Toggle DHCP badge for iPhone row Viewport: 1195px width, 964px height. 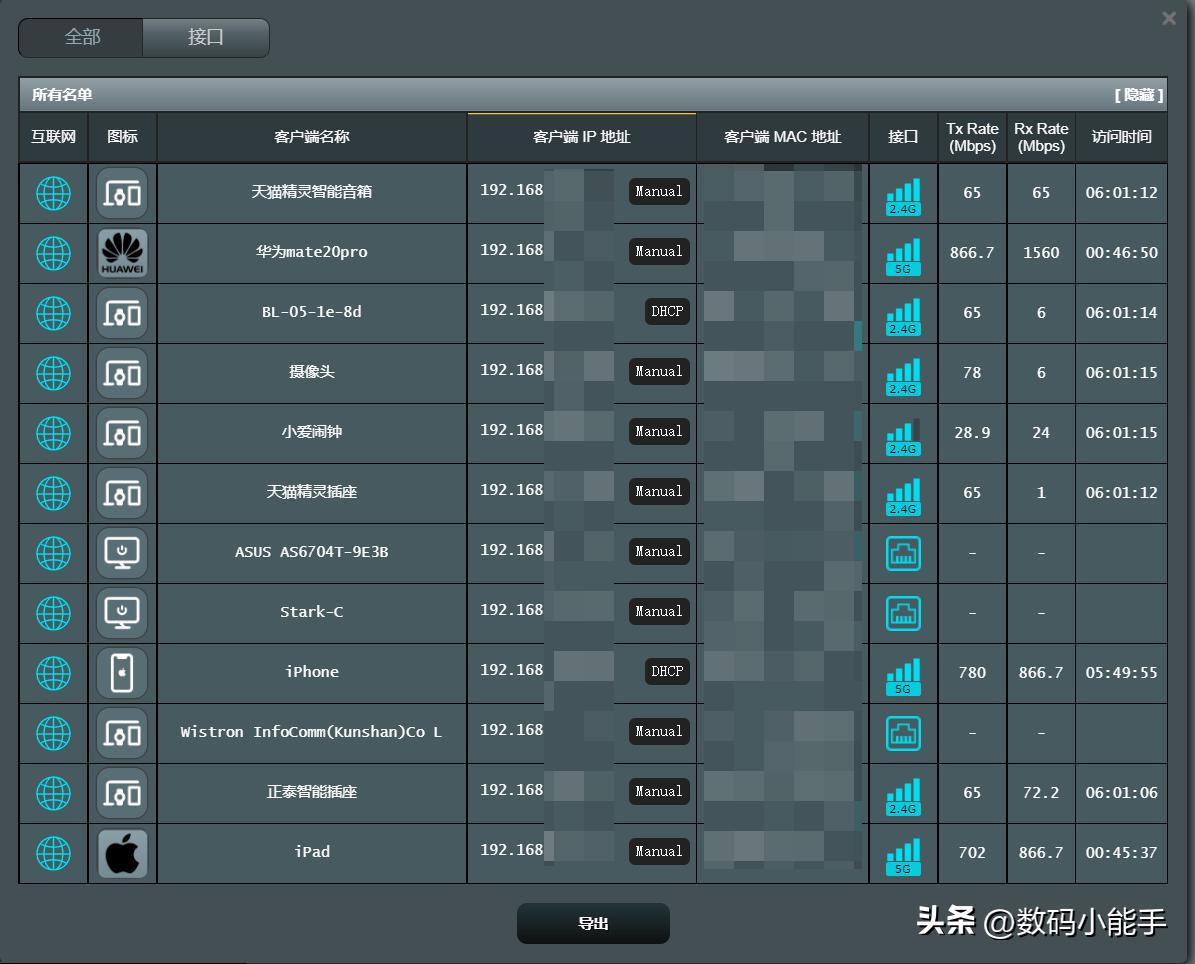pos(667,671)
